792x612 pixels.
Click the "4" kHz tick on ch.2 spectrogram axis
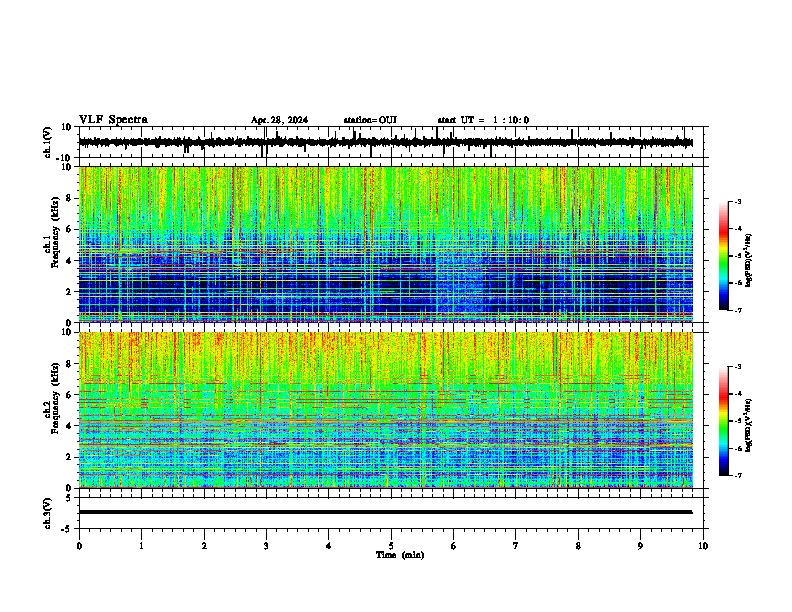pos(70,426)
